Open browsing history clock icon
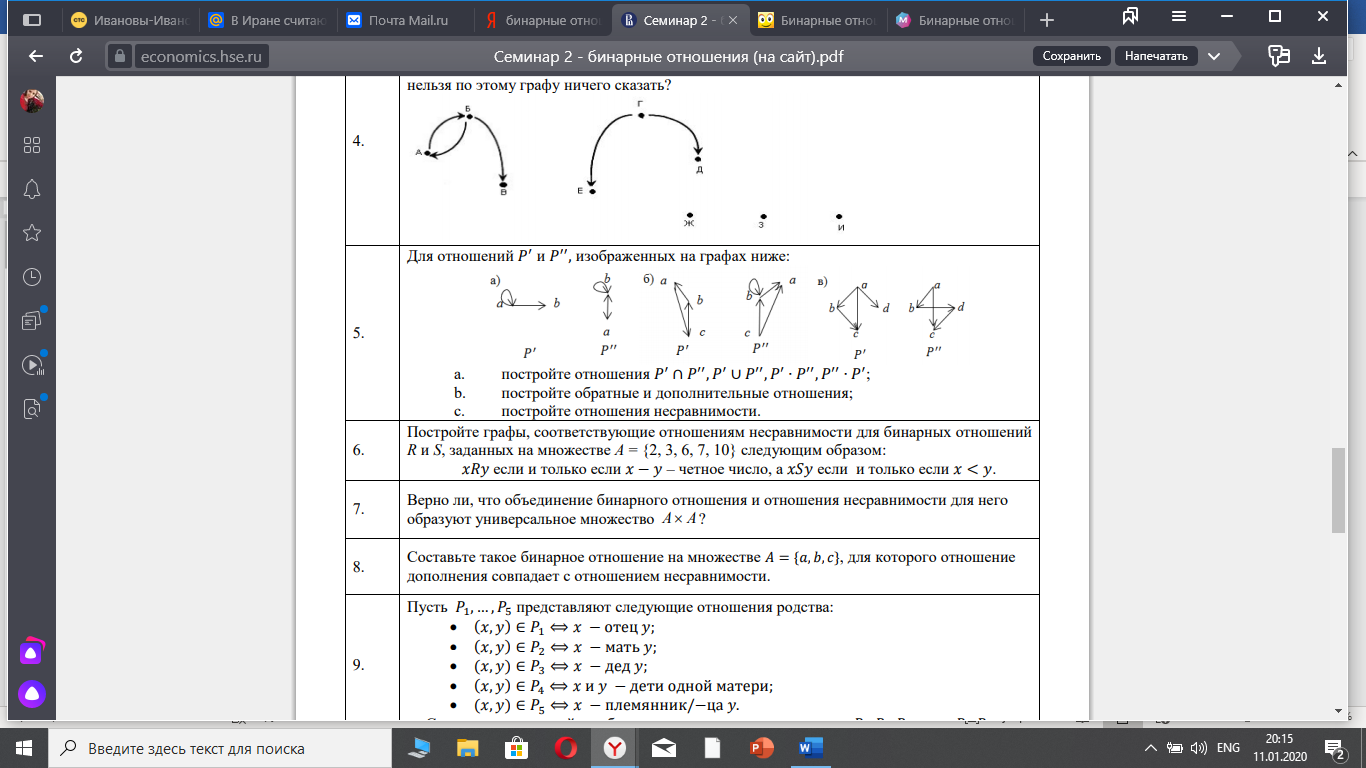 click(x=32, y=277)
